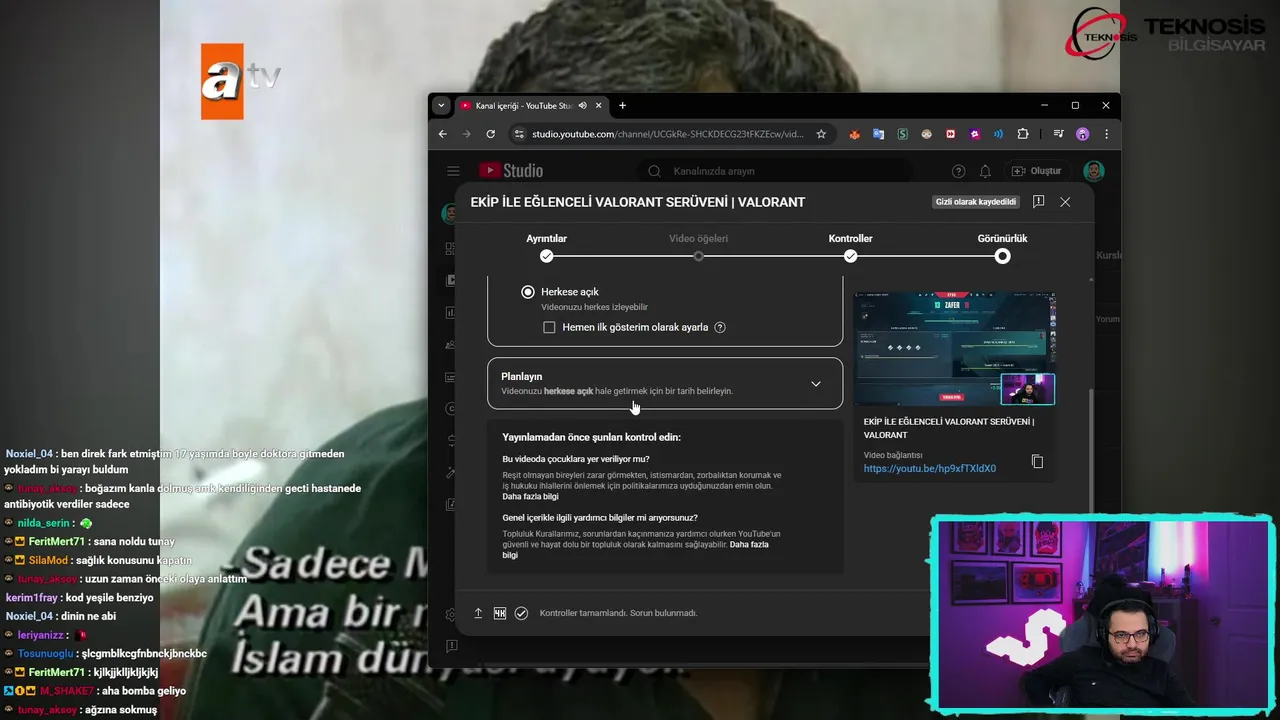This screenshot has width=1280, height=720.
Task: Open the Chrome profile avatar
Action: pos(1082,134)
